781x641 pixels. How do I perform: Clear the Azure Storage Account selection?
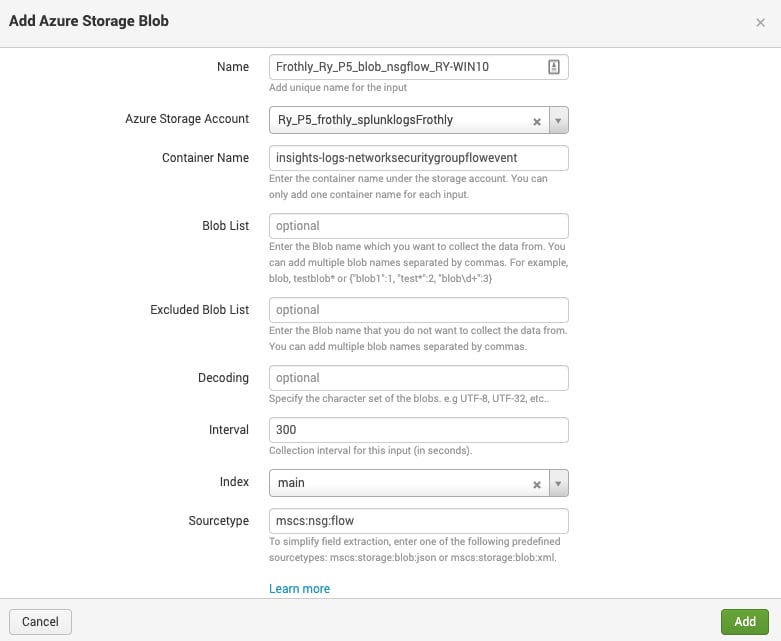pos(537,121)
